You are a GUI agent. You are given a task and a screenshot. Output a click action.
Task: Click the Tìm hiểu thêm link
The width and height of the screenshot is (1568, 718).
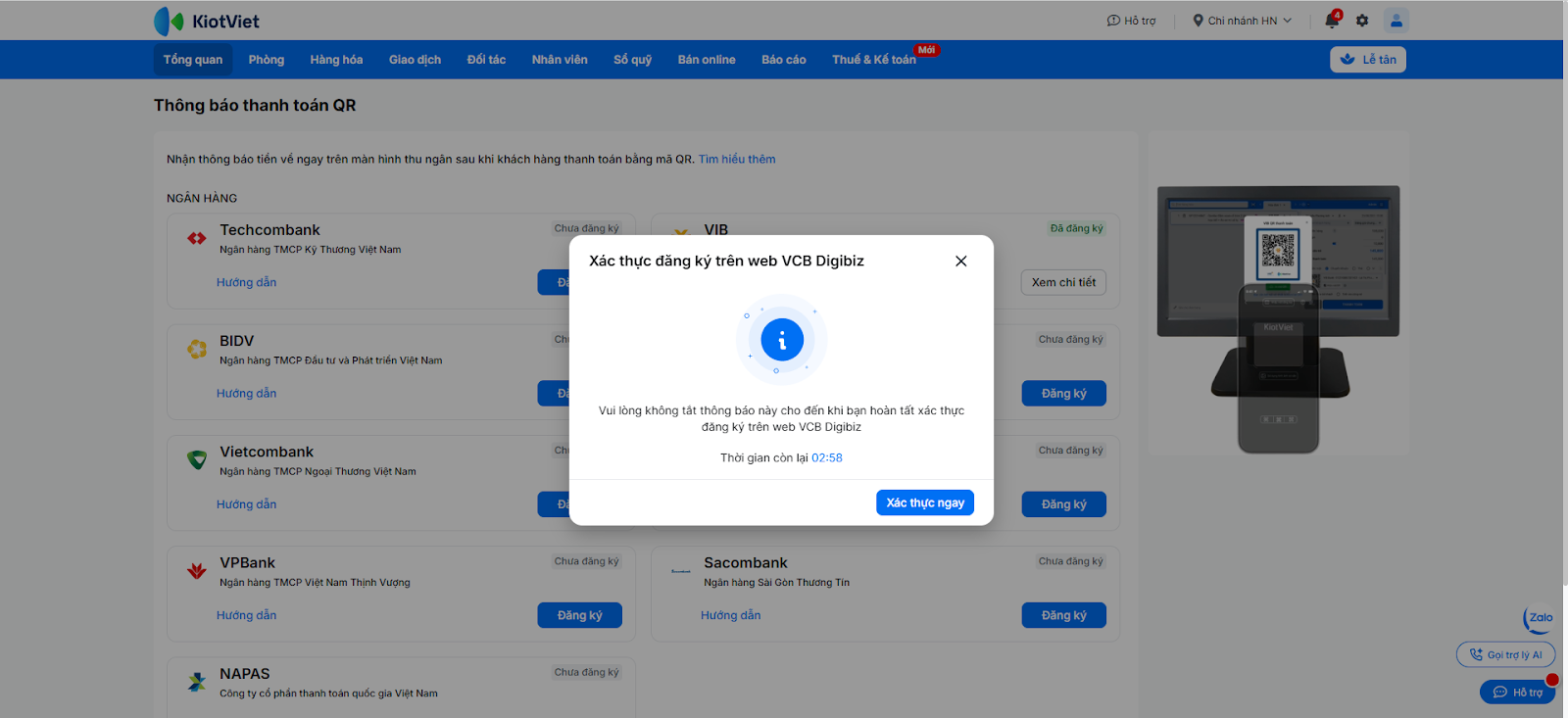737,159
